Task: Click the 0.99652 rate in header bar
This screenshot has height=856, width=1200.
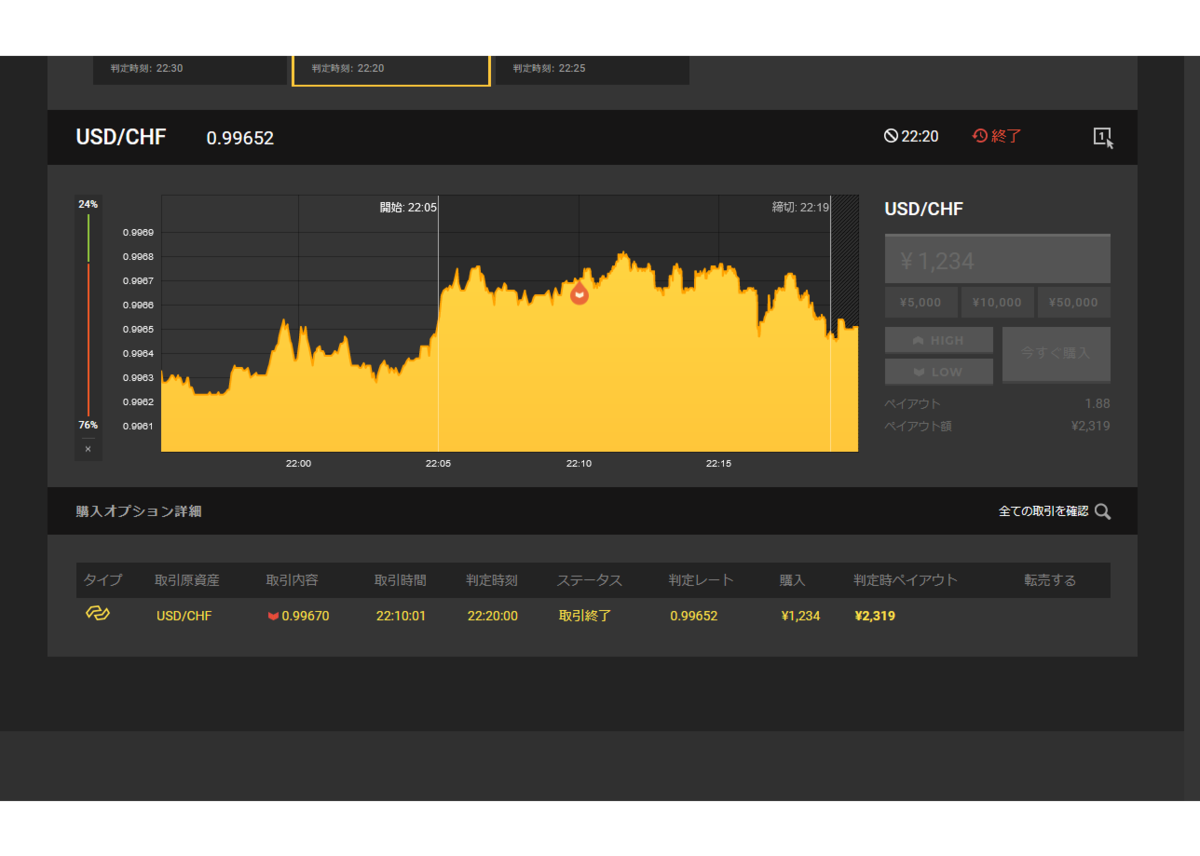Action: pos(240,138)
